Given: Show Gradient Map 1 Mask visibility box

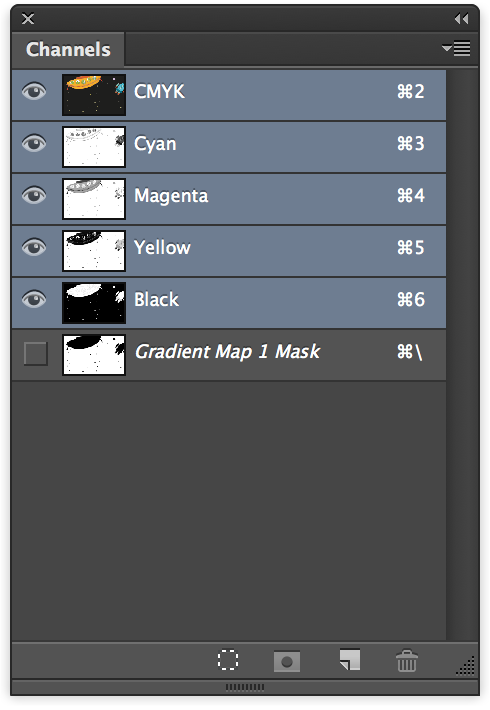Looking at the screenshot, I should click(x=36, y=354).
